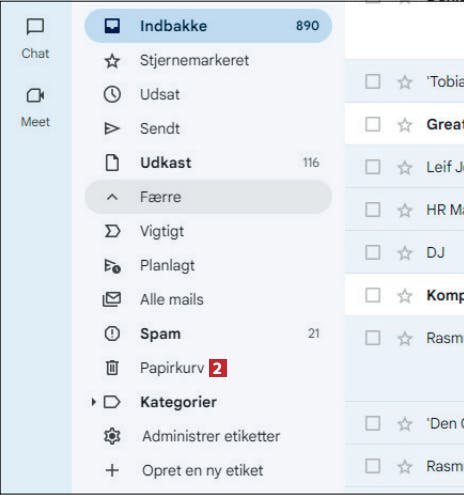Check the box for the HR email row
This screenshot has height=495, width=464.
373,210
